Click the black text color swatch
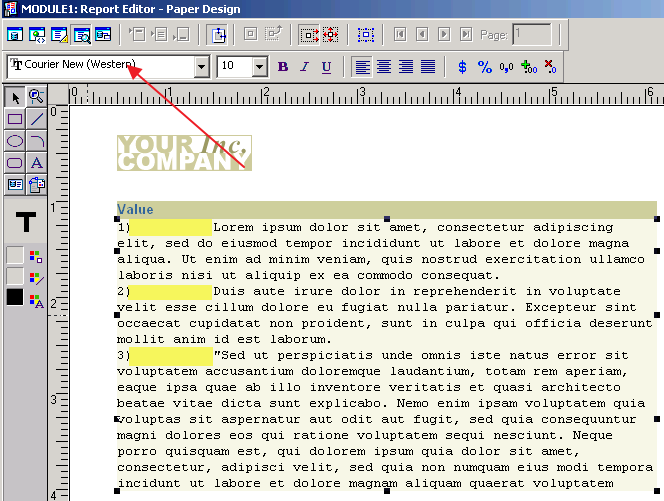 click(15, 297)
